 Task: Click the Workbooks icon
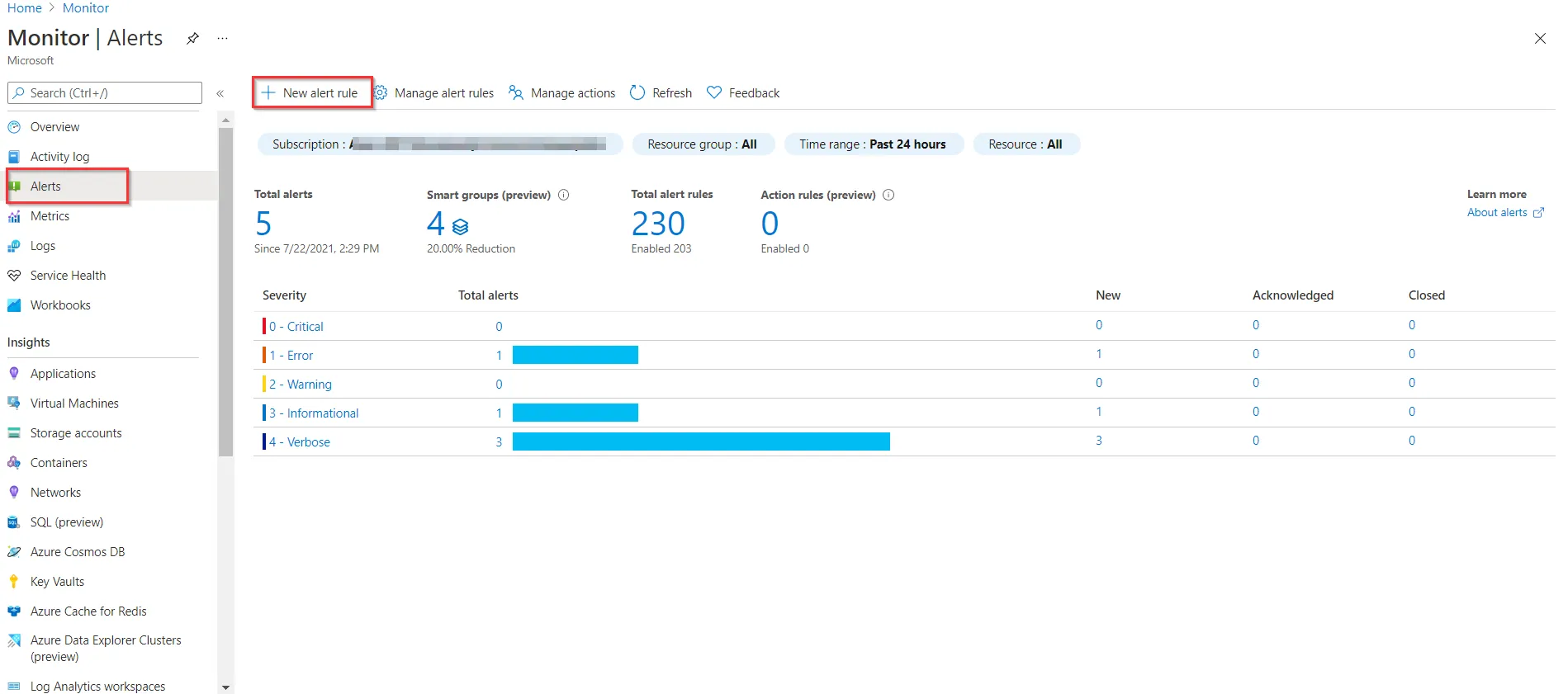(14, 305)
